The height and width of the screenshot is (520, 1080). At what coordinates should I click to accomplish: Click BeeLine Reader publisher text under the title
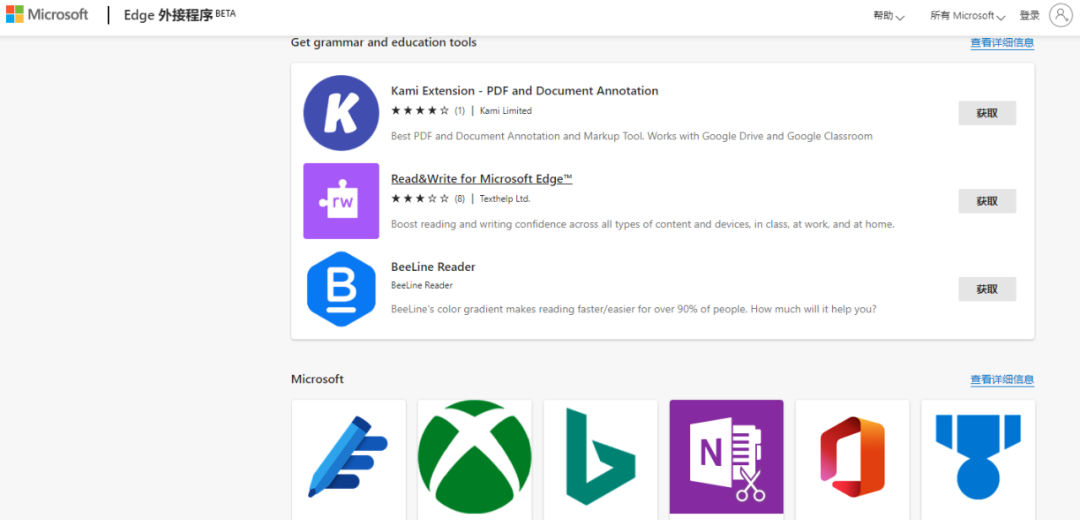[x=422, y=285]
